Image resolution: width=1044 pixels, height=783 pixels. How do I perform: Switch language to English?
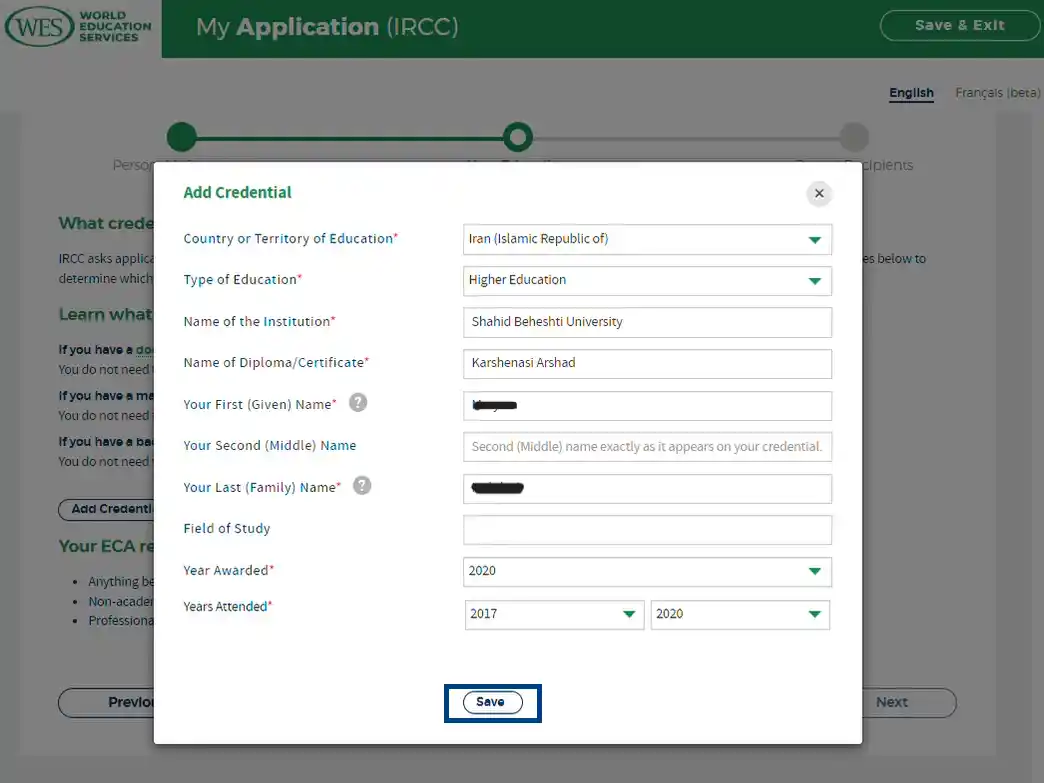click(x=911, y=93)
